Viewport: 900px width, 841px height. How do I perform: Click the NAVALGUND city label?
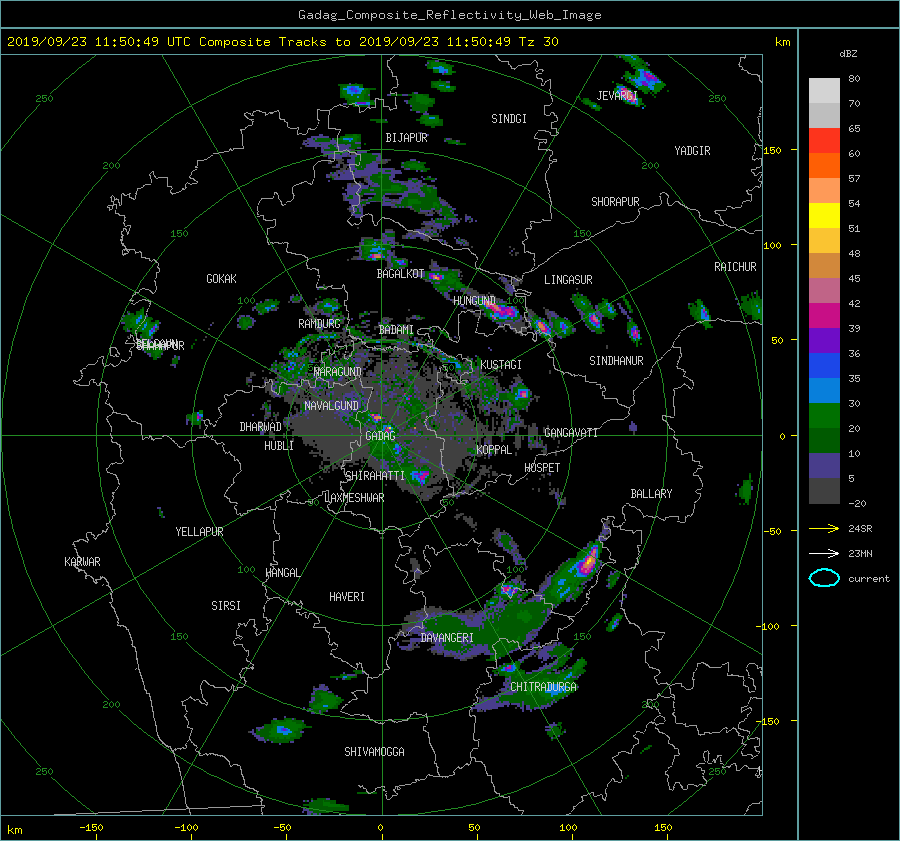[331, 406]
